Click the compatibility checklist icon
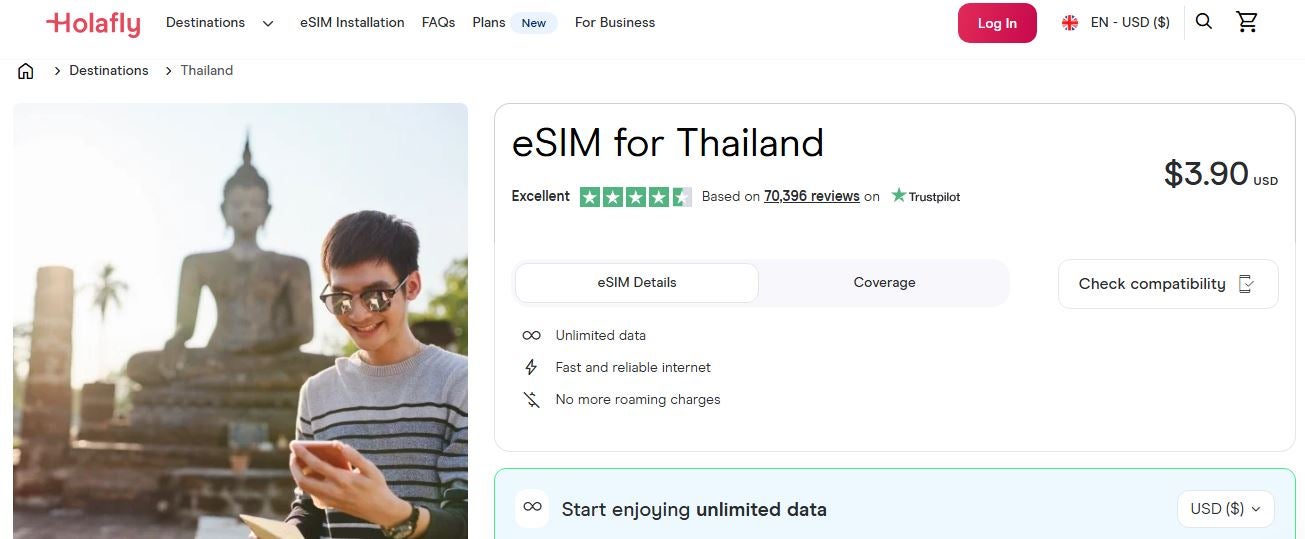 click(1246, 284)
